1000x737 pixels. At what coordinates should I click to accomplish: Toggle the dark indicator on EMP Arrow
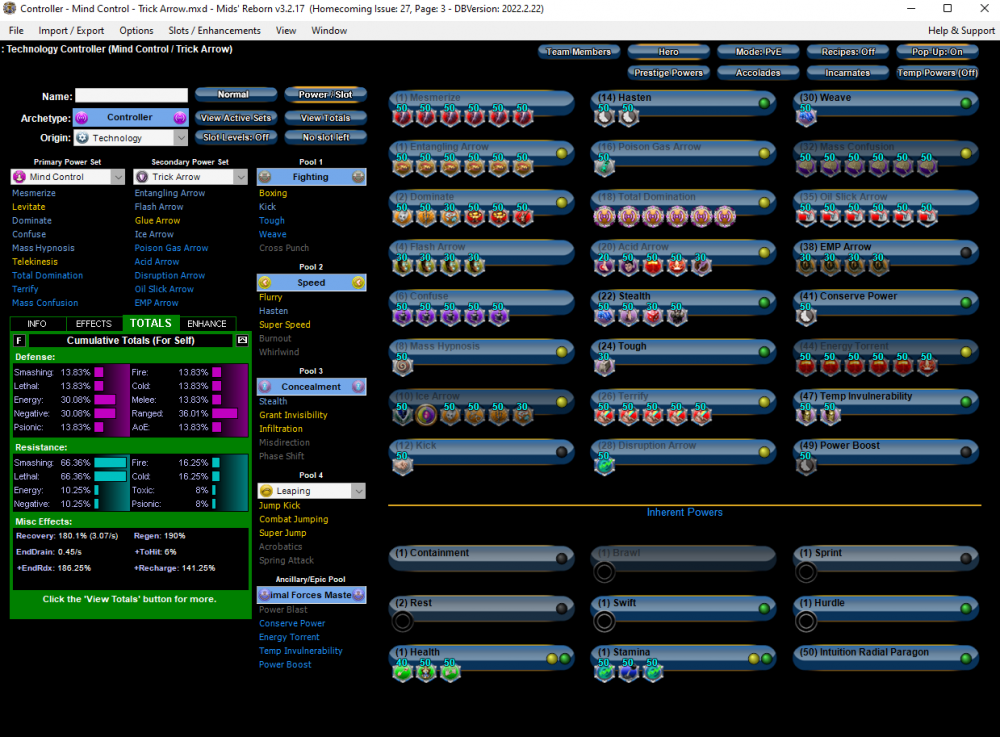965,252
